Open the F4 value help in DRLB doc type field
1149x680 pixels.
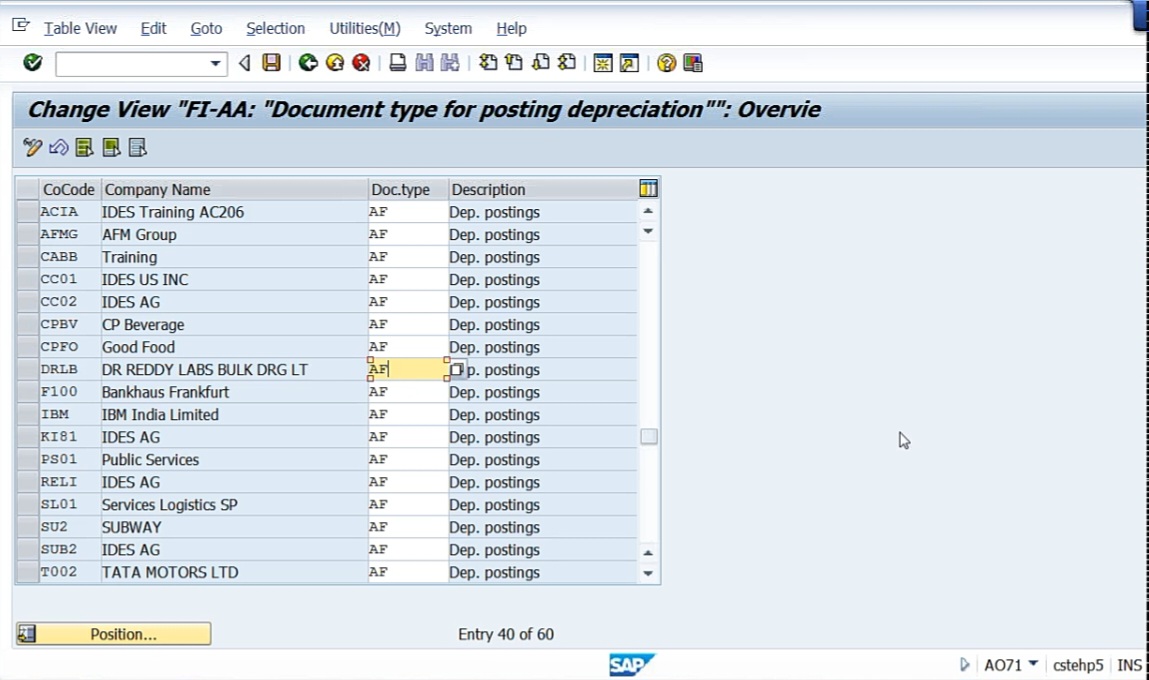(456, 369)
